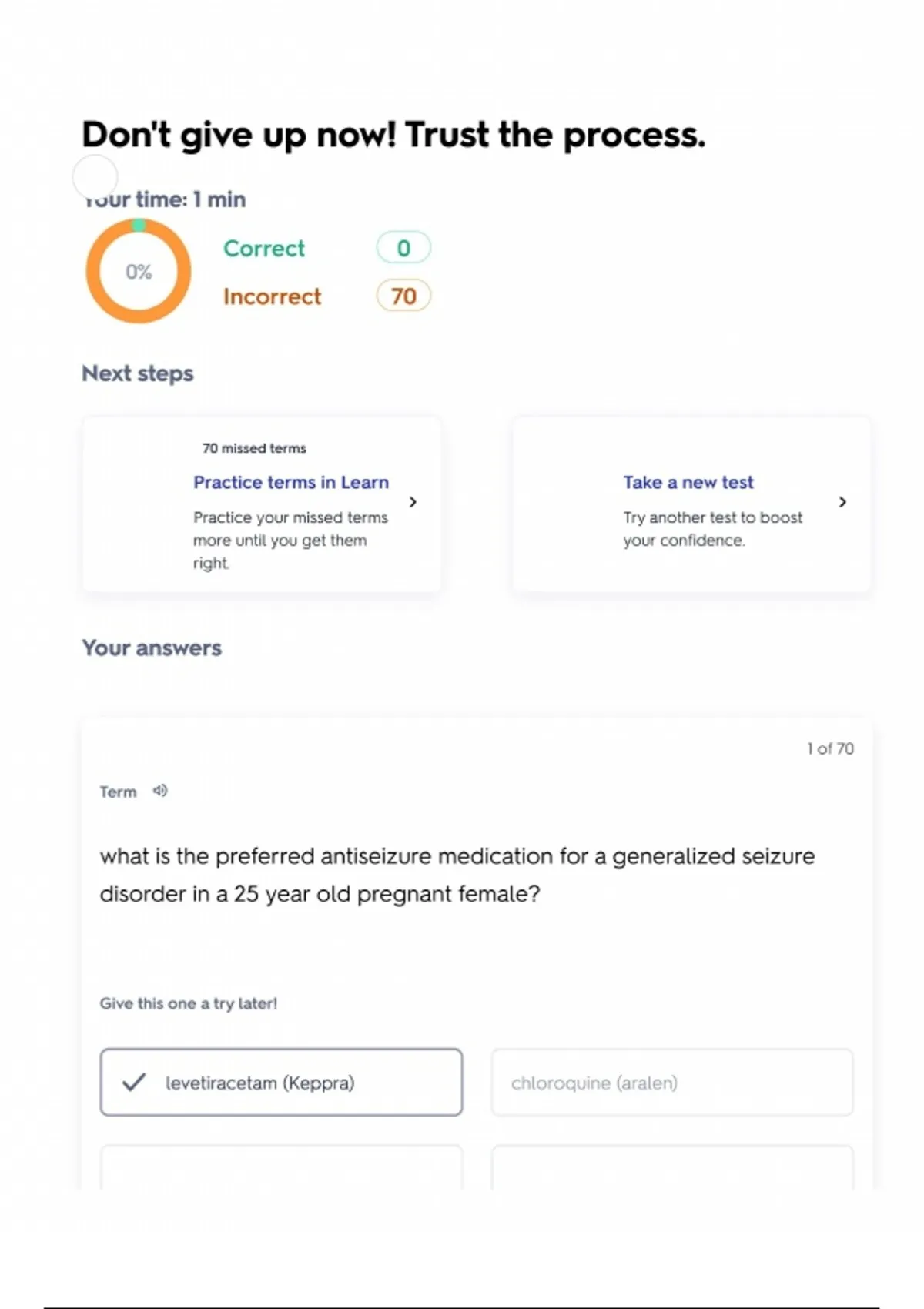Click the checkmark beside levetiracetam
The height and width of the screenshot is (1309, 924).
click(x=134, y=1083)
